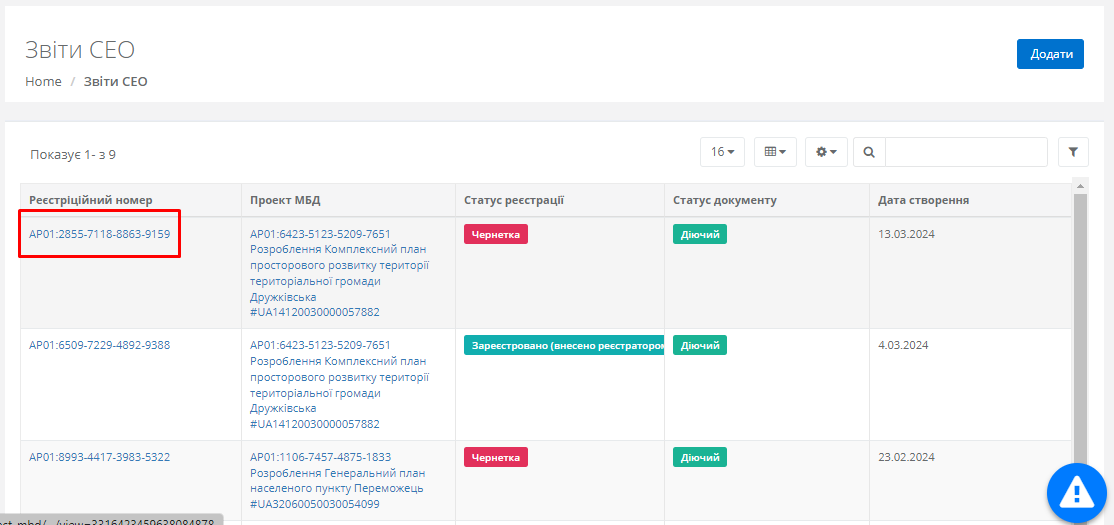This screenshot has width=1114, height=525.
Task: Click the Статус реєстрації column header
Action: [514, 200]
